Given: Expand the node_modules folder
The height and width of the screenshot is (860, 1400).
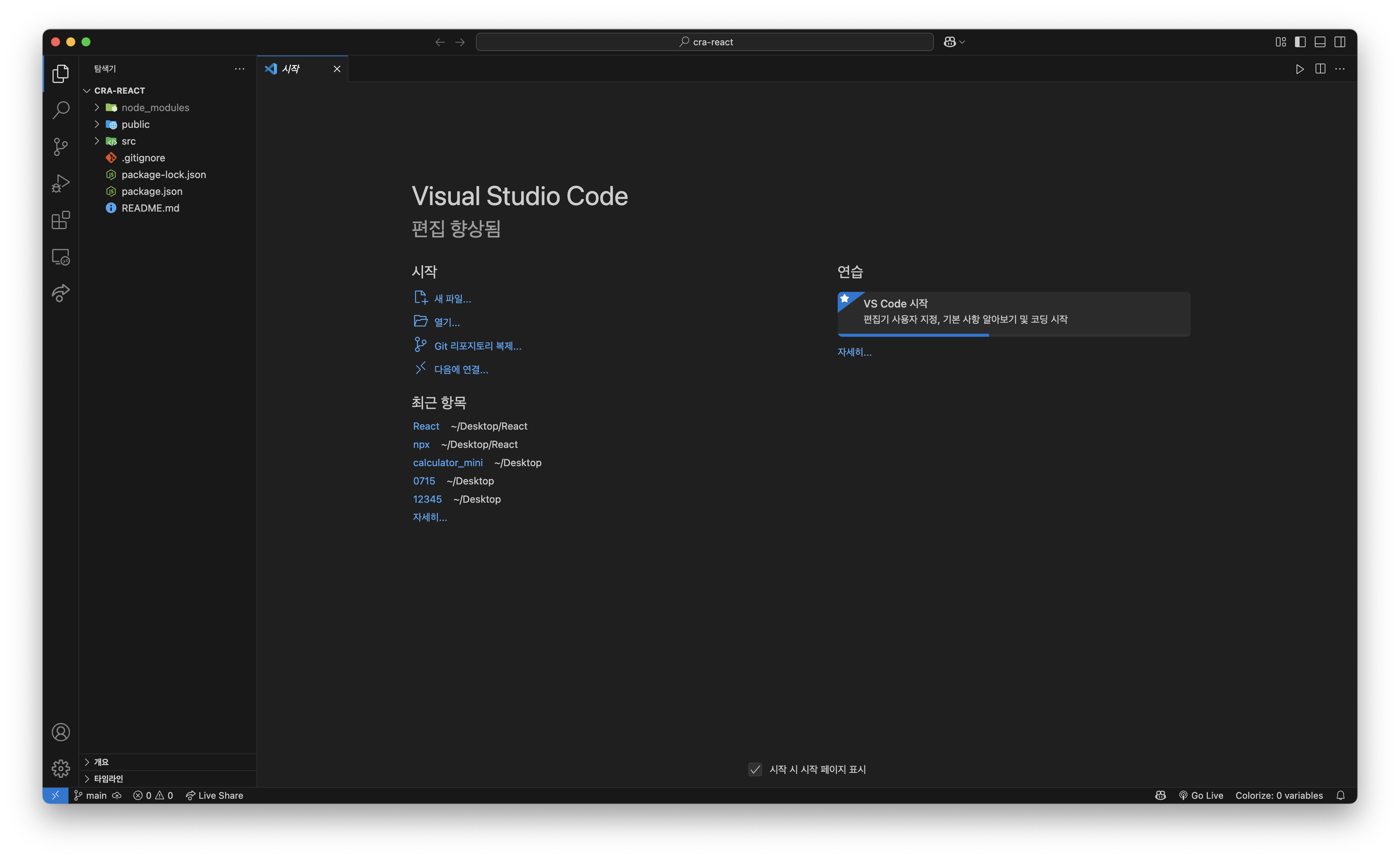Looking at the screenshot, I should click(168, 107).
